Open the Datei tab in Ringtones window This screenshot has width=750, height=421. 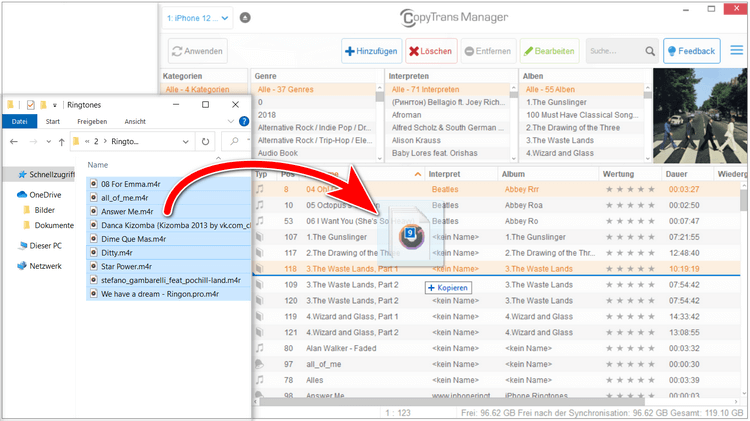[x=20, y=122]
